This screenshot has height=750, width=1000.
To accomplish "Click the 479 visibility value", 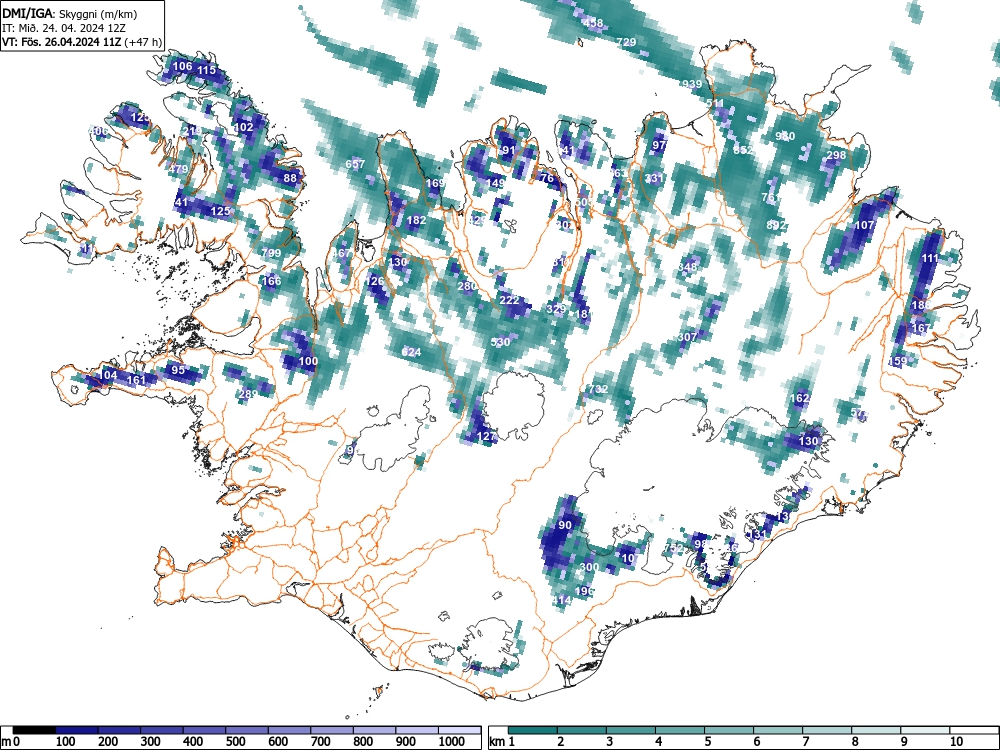I will (179, 169).
